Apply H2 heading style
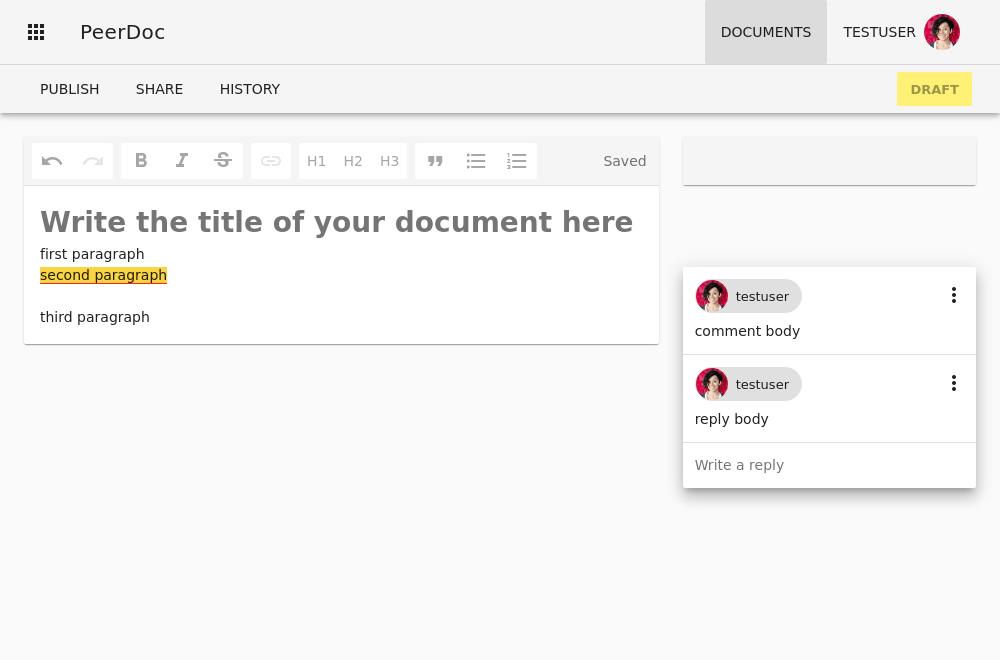 tap(353, 161)
